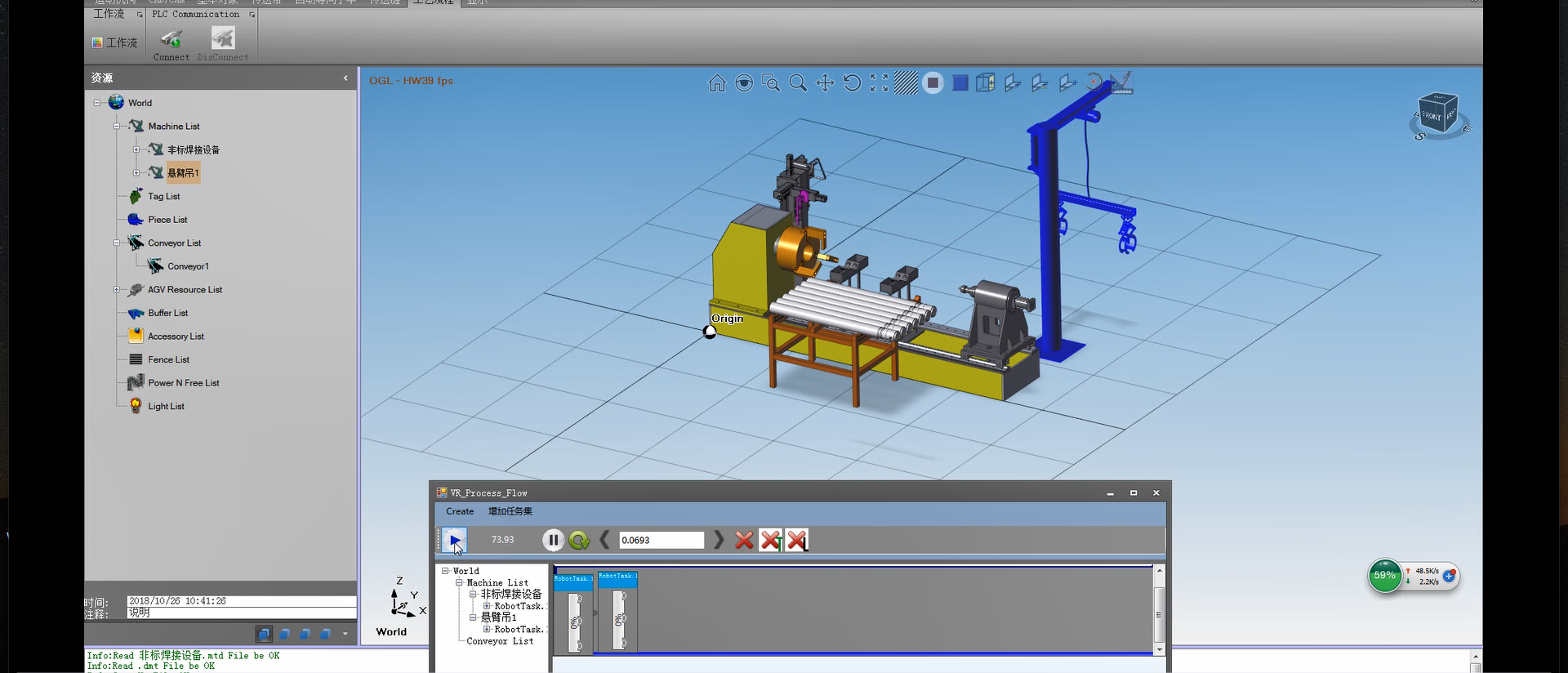The image size is (1568, 673).
Task: Collapse the Conveyor List tree node
Action: [x=117, y=243]
